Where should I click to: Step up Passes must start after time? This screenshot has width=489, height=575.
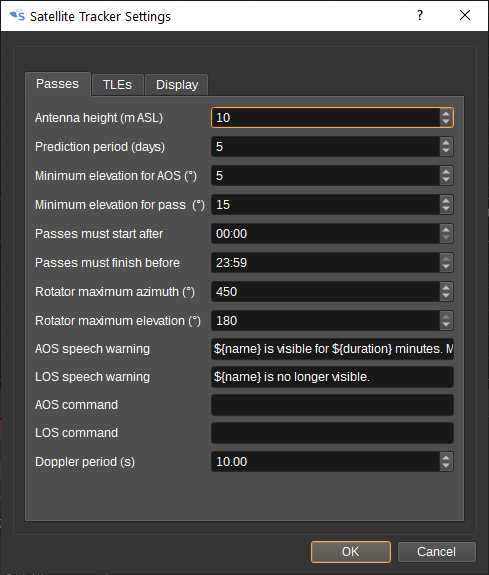[x=446, y=230]
